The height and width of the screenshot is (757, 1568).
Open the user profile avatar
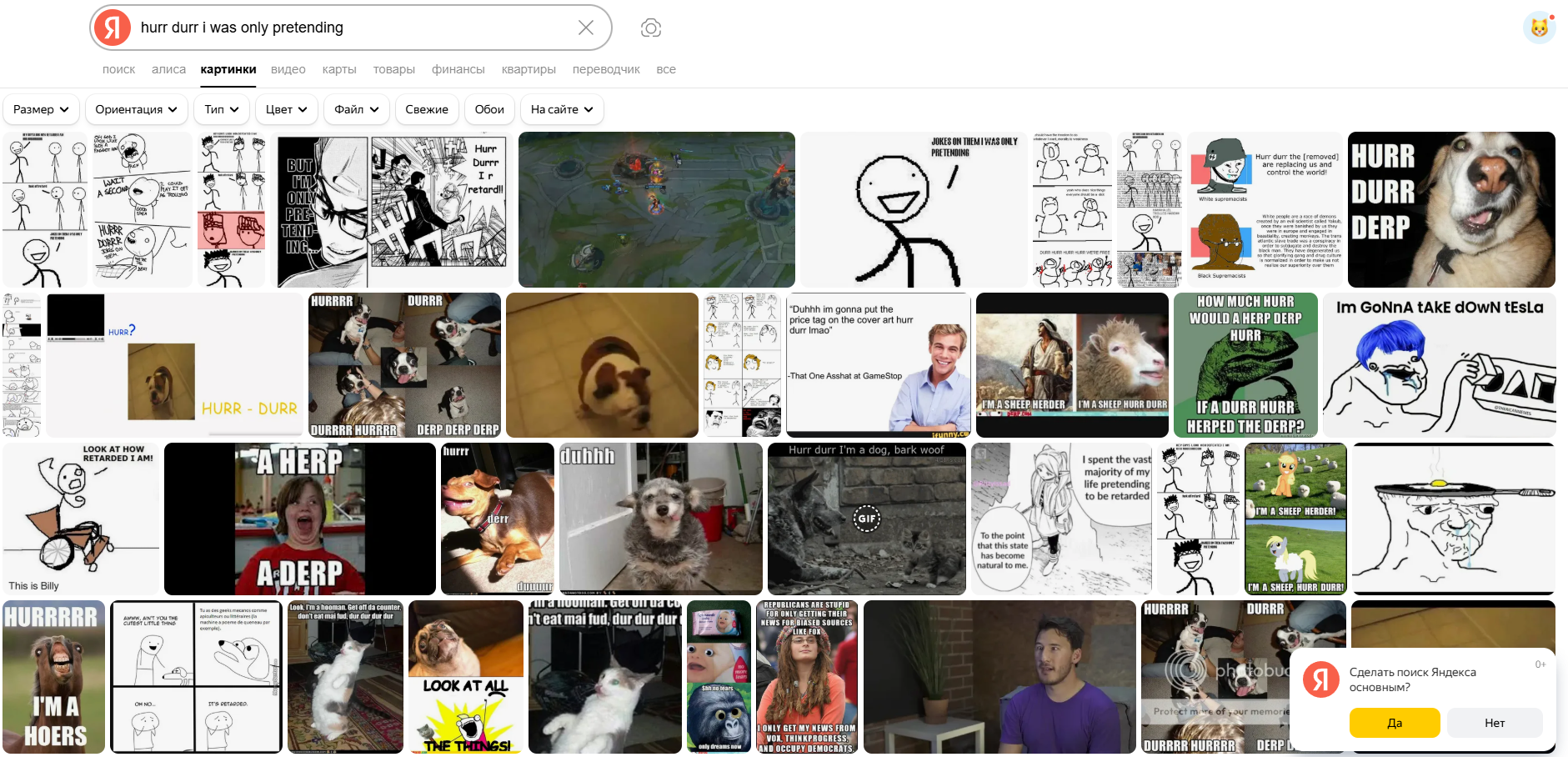coord(1539,28)
